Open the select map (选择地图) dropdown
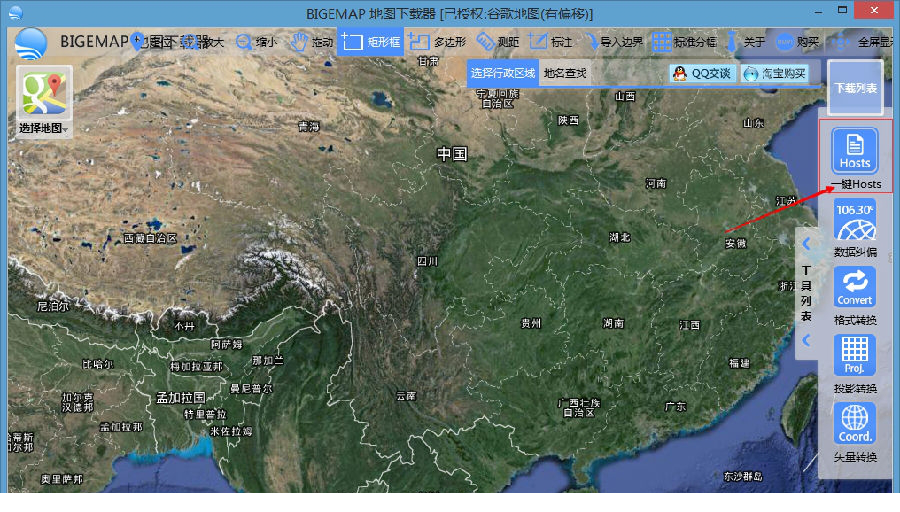The width and height of the screenshot is (900, 512). [44, 128]
